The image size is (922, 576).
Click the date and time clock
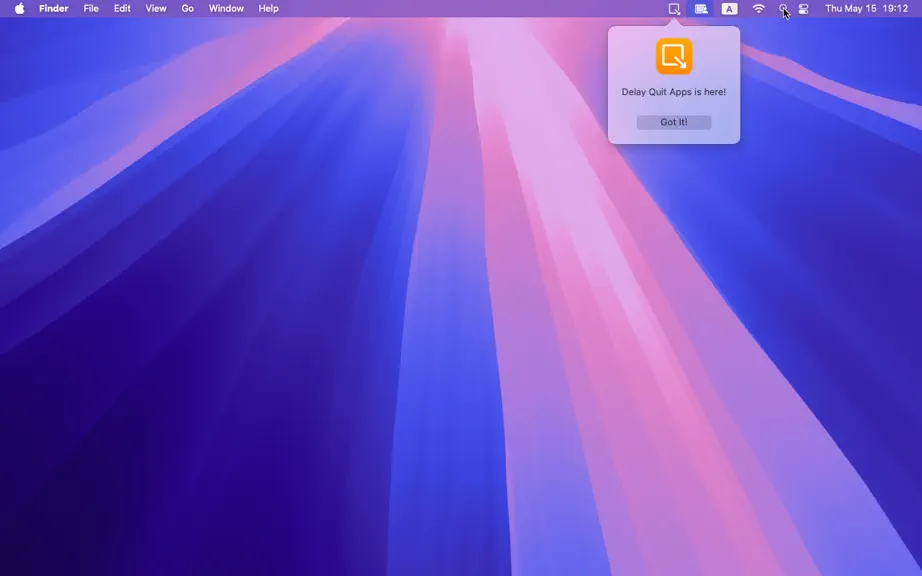867,8
